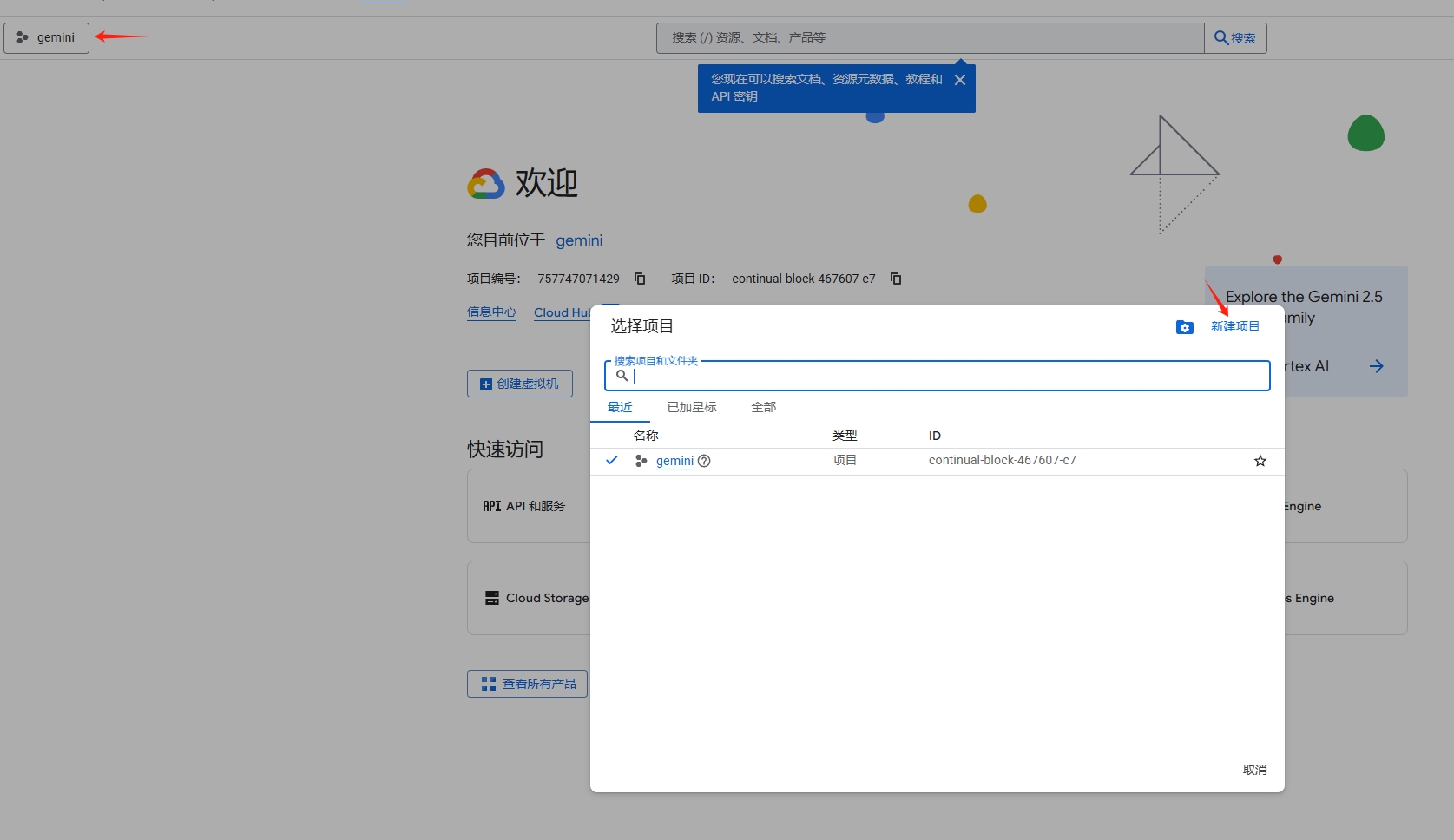Screen dimensions: 1454x840
Task: Switch to the 已加星标 tab
Action: coord(691,406)
